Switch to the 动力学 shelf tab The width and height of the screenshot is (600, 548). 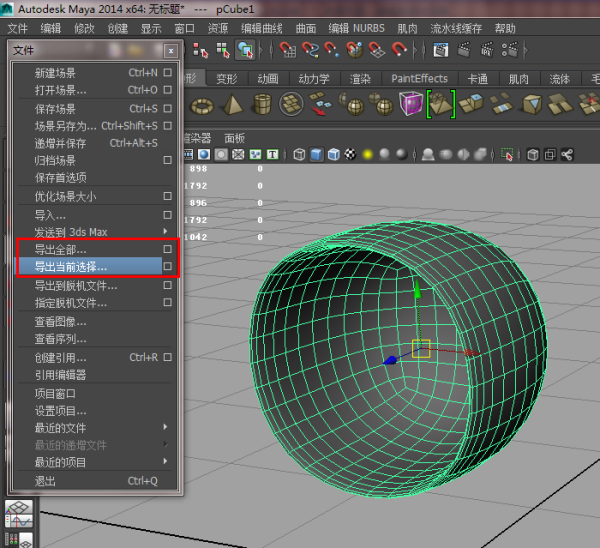[315, 78]
